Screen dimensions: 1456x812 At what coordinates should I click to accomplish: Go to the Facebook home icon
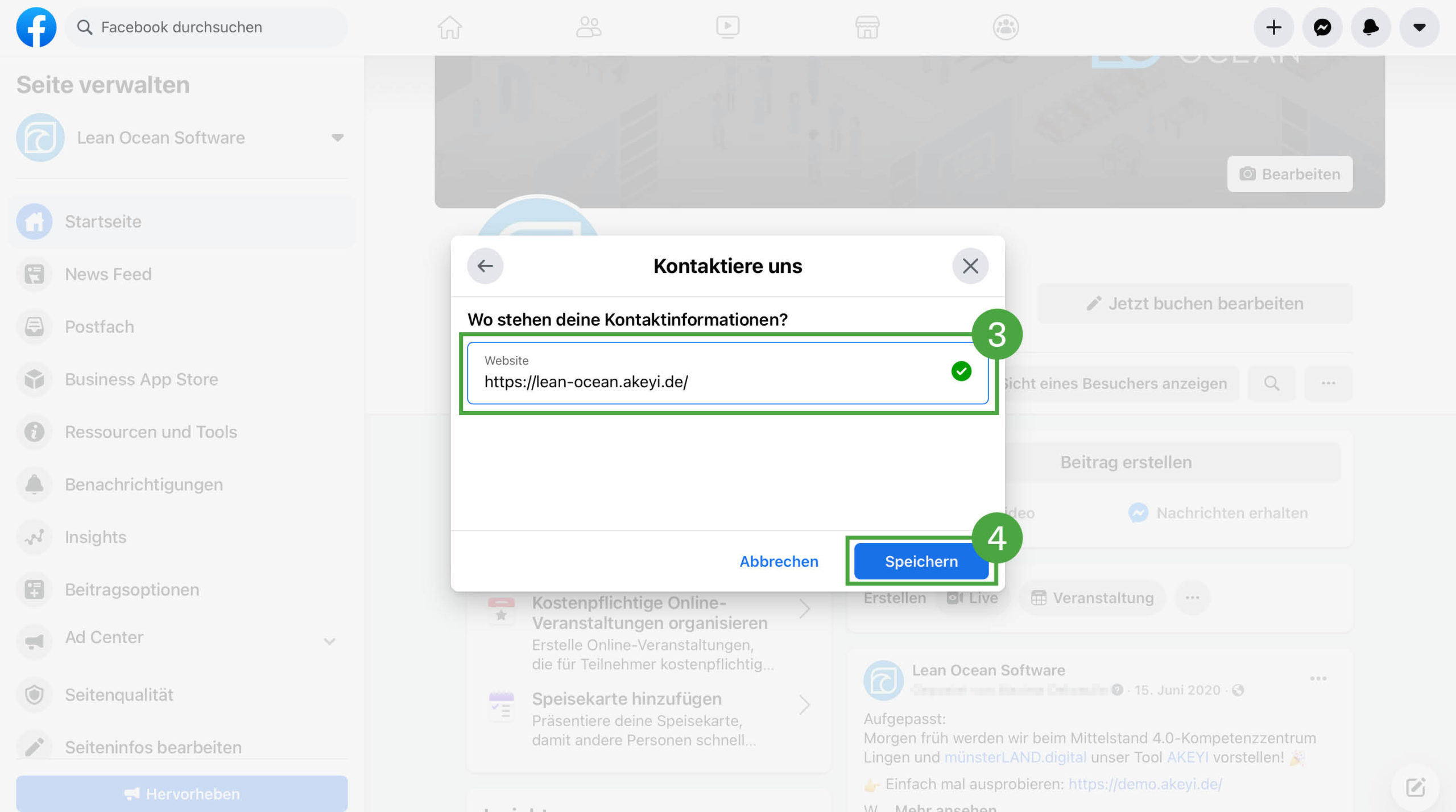449,27
